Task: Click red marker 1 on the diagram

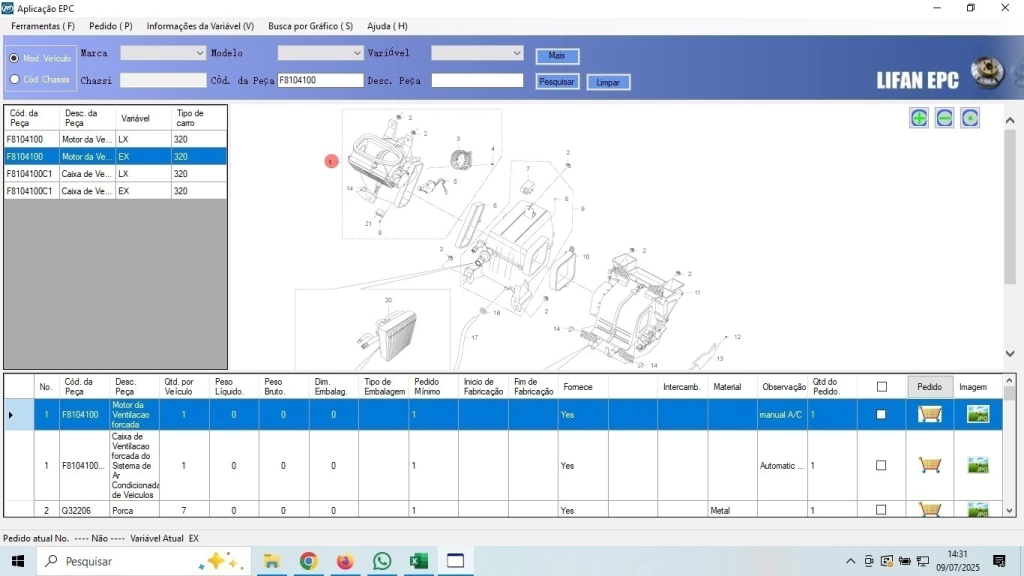Action: 331,161
